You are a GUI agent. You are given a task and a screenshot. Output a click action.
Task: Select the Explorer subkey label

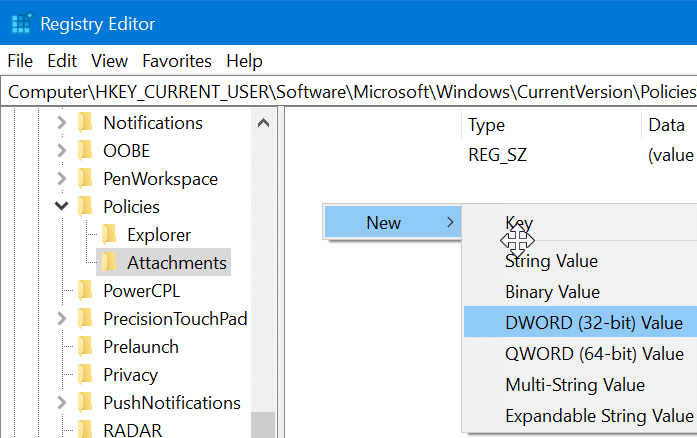click(159, 235)
